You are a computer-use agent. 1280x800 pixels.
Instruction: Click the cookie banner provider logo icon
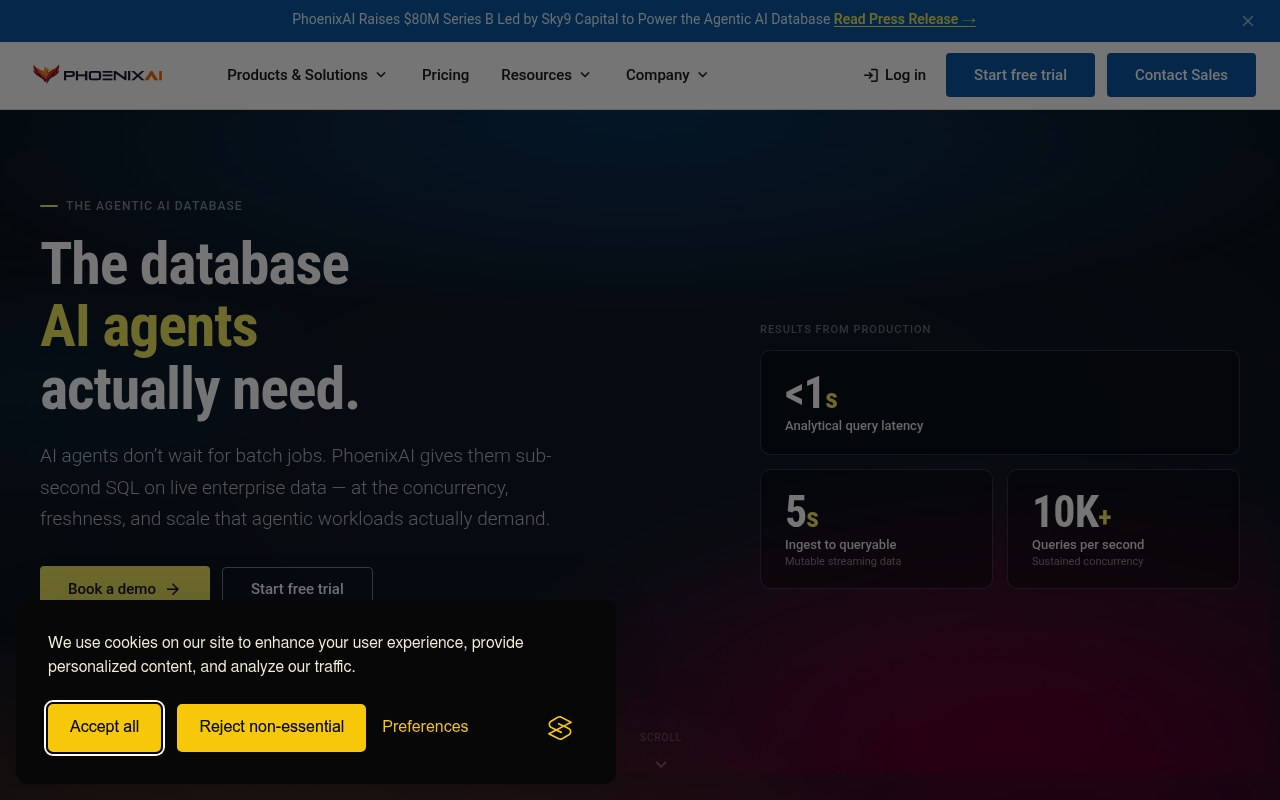pyautogui.click(x=560, y=728)
